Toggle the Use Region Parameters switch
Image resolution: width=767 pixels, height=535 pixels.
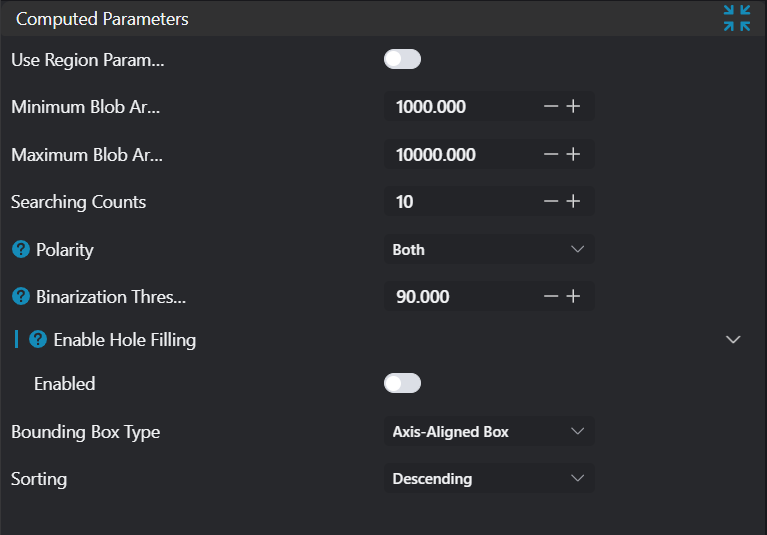point(402,60)
